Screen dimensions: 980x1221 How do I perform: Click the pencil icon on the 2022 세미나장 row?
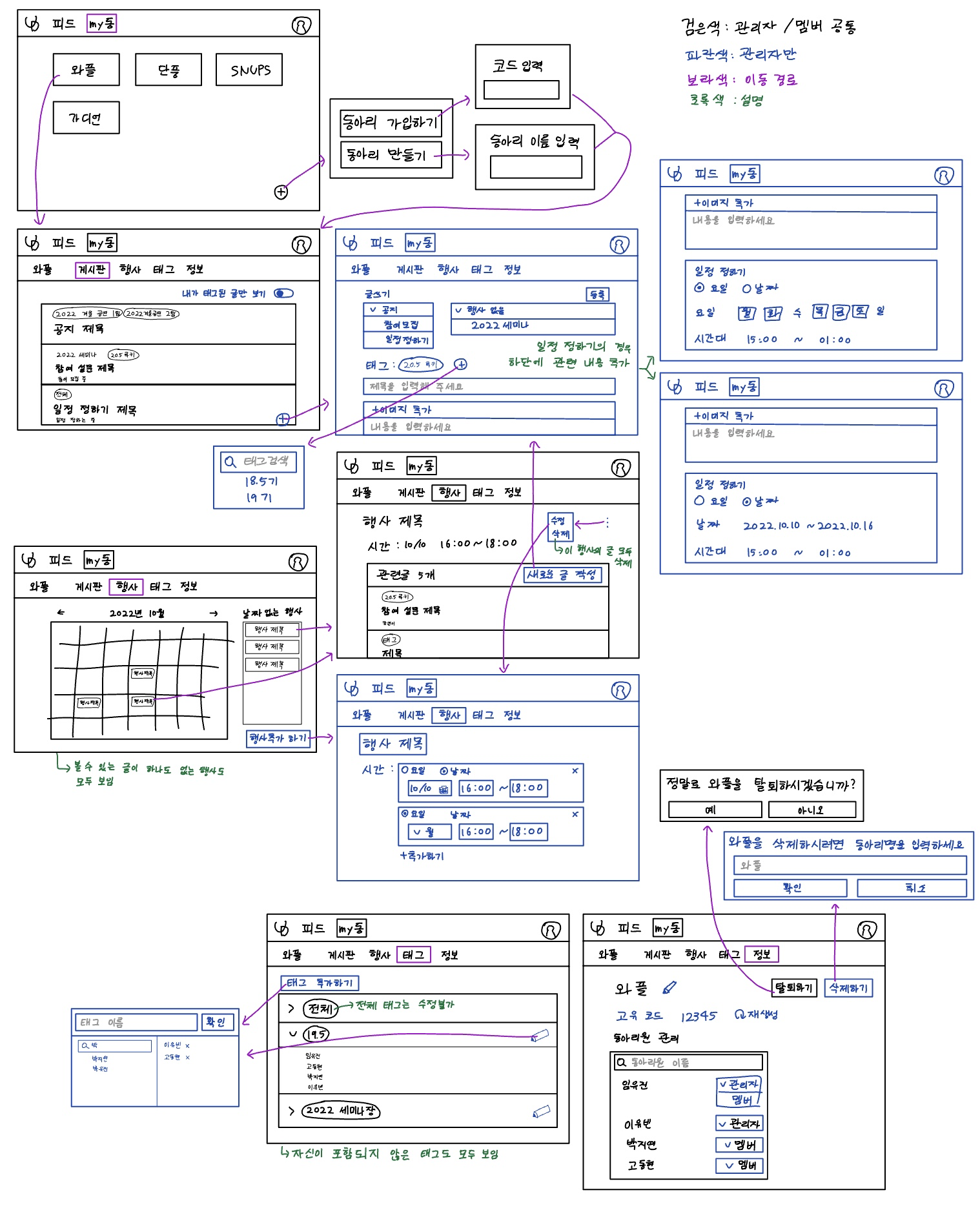pyautogui.click(x=541, y=1111)
